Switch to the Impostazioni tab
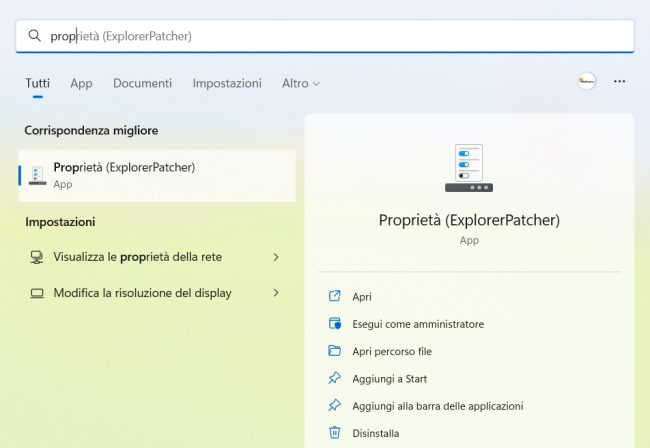This screenshot has height=448, width=650. click(227, 83)
